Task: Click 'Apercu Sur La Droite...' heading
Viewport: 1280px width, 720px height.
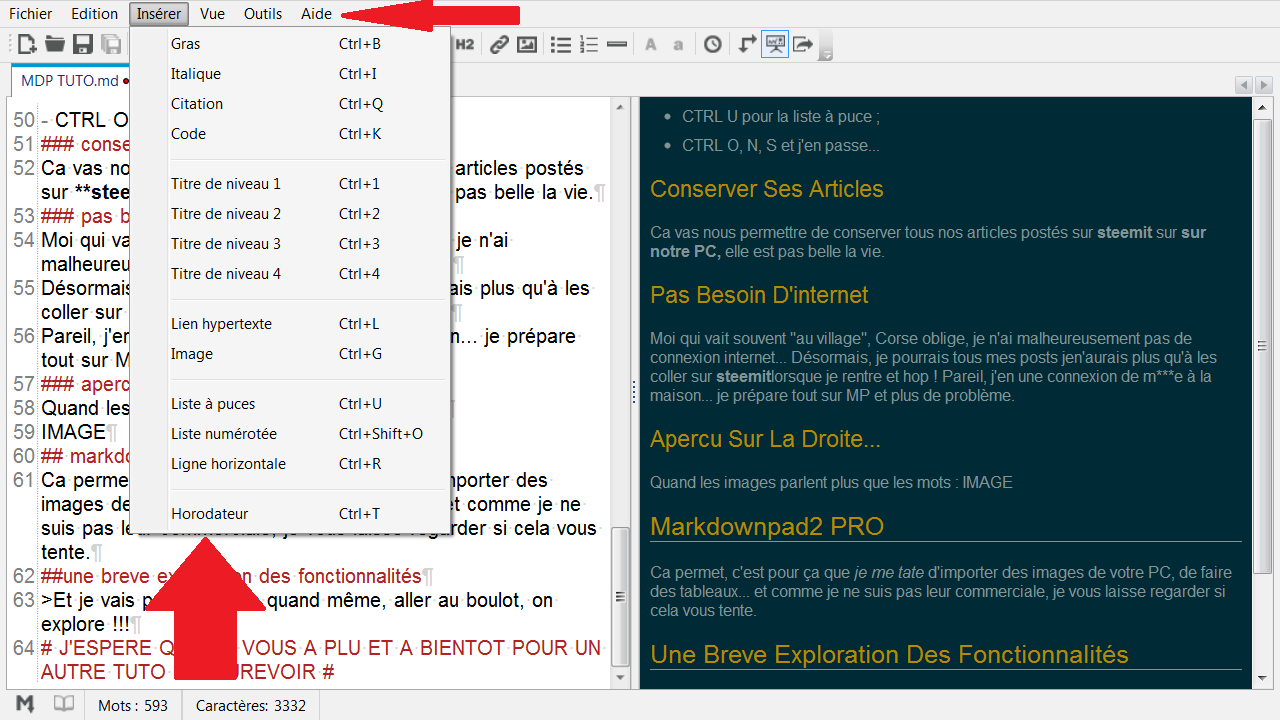Action: [x=765, y=439]
